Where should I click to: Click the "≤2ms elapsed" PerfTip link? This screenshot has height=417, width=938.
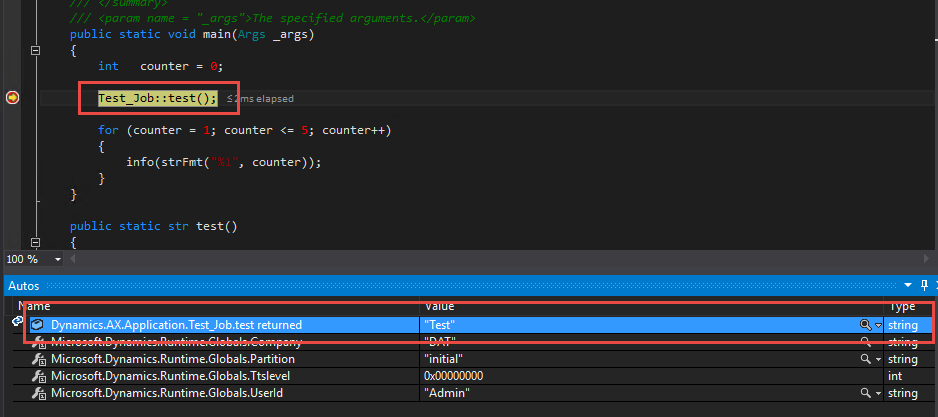[x=261, y=99]
